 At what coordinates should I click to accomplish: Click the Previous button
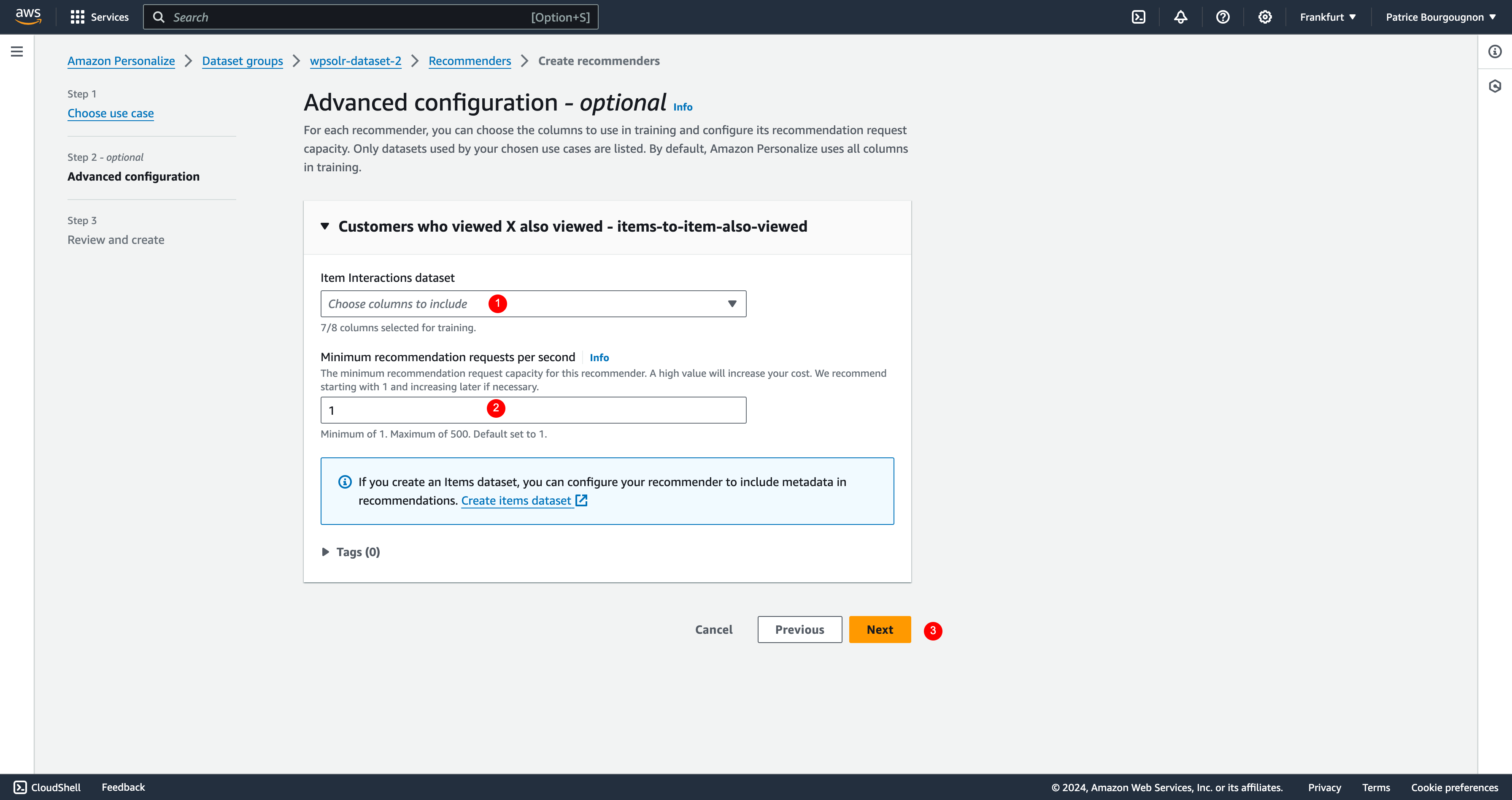pyautogui.click(x=799, y=629)
